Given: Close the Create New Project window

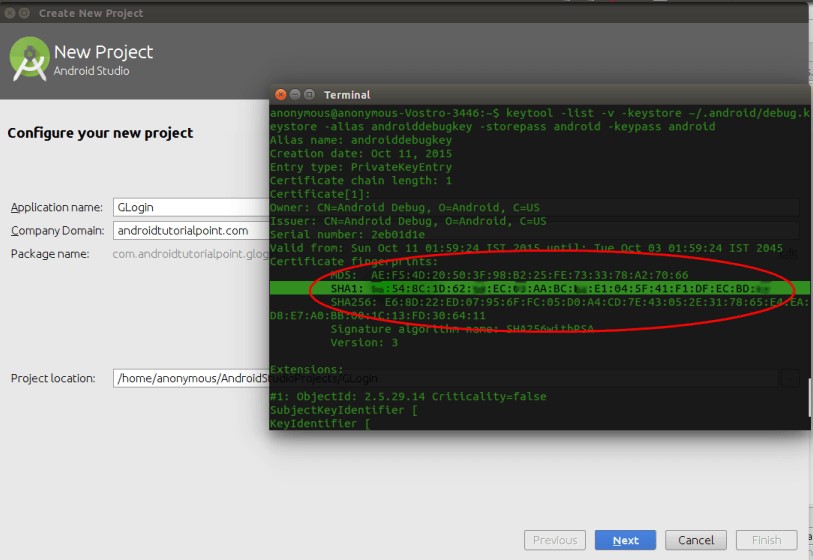Looking at the screenshot, I should (9, 13).
